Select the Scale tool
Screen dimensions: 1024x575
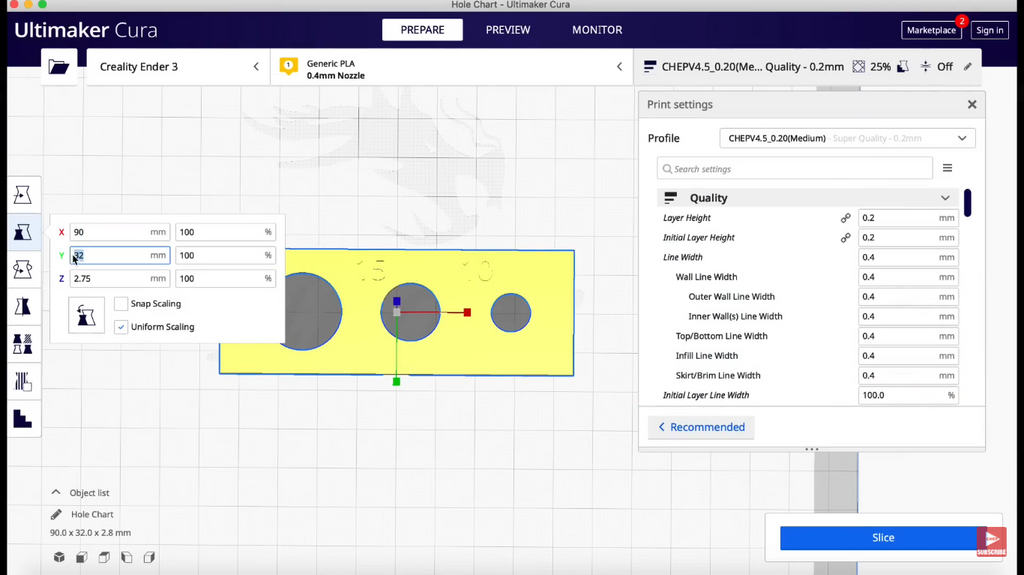(x=23, y=232)
